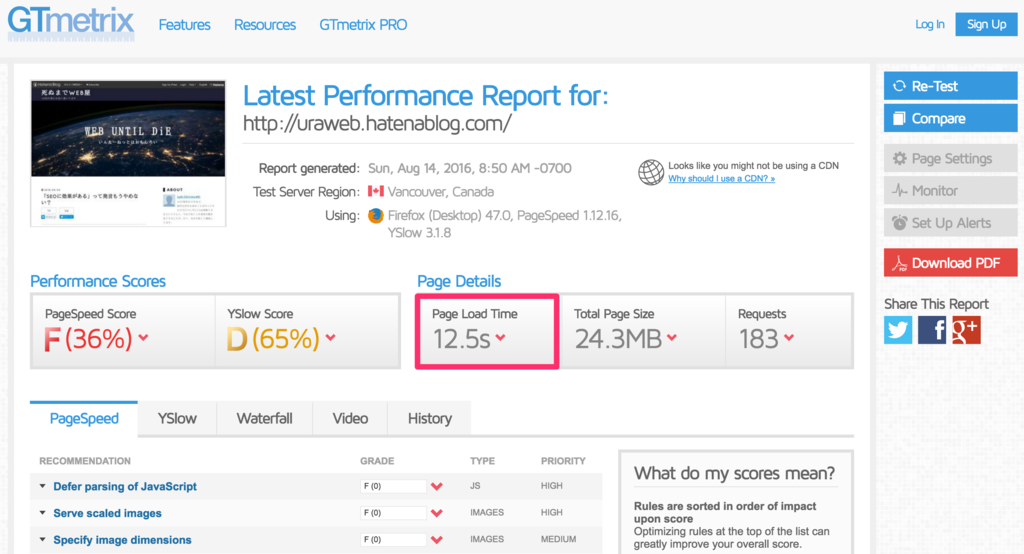Switch to the YSlow tab

(x=177, y=418)
